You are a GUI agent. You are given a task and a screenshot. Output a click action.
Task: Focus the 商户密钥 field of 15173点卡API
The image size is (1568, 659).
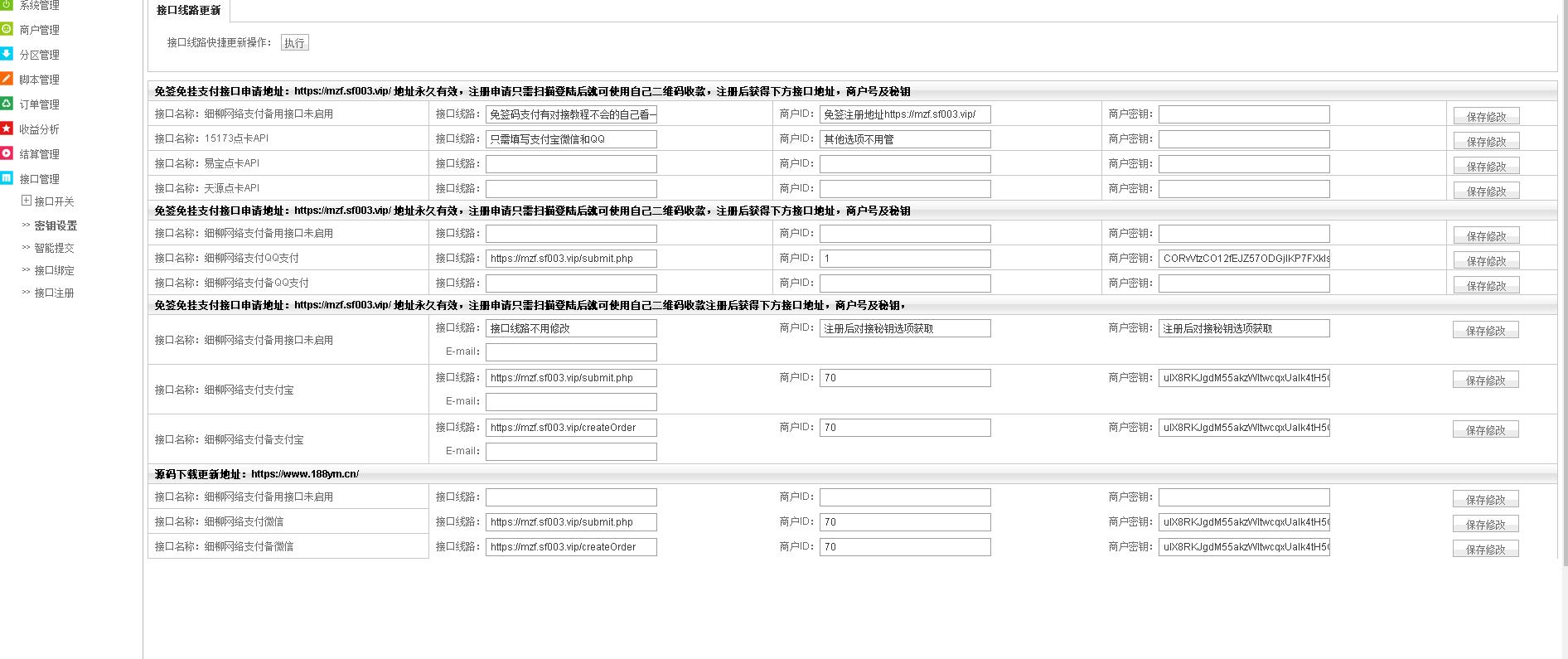(1244, 139)
